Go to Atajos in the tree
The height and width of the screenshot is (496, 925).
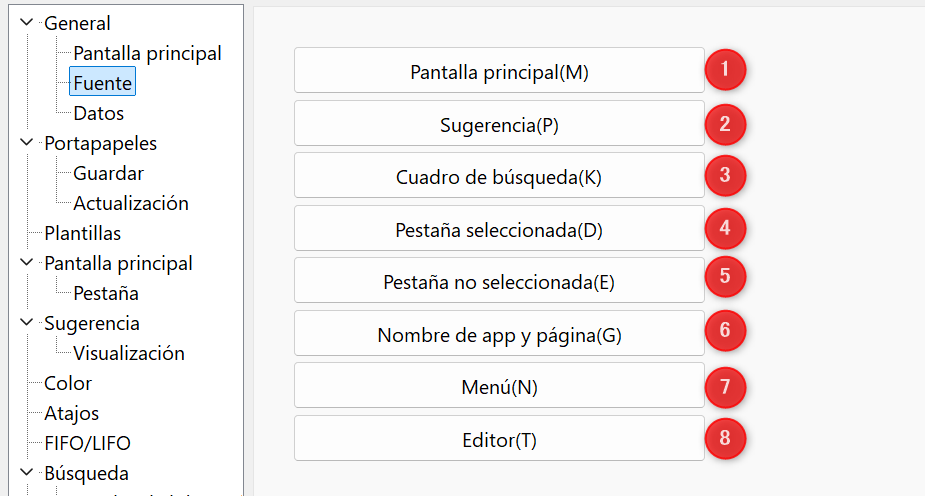[x=71, y=413]
